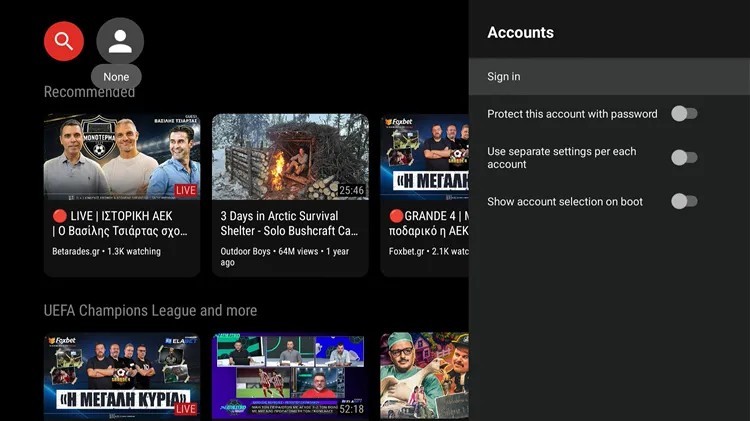This screenshot has width=750, height=421.
Task: Click 'Betarades.gr • 1.3K watching' text
Action: click(x=106, y=251)
